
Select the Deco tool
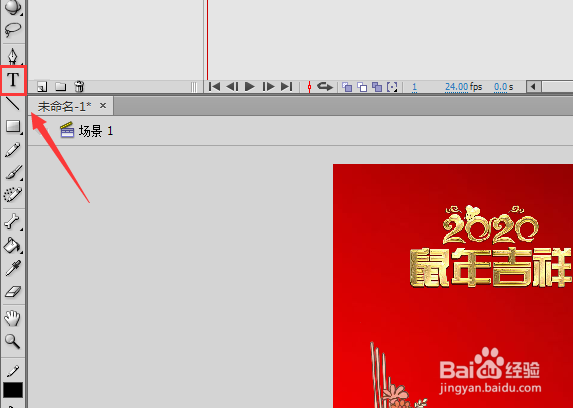coord(12,195)
